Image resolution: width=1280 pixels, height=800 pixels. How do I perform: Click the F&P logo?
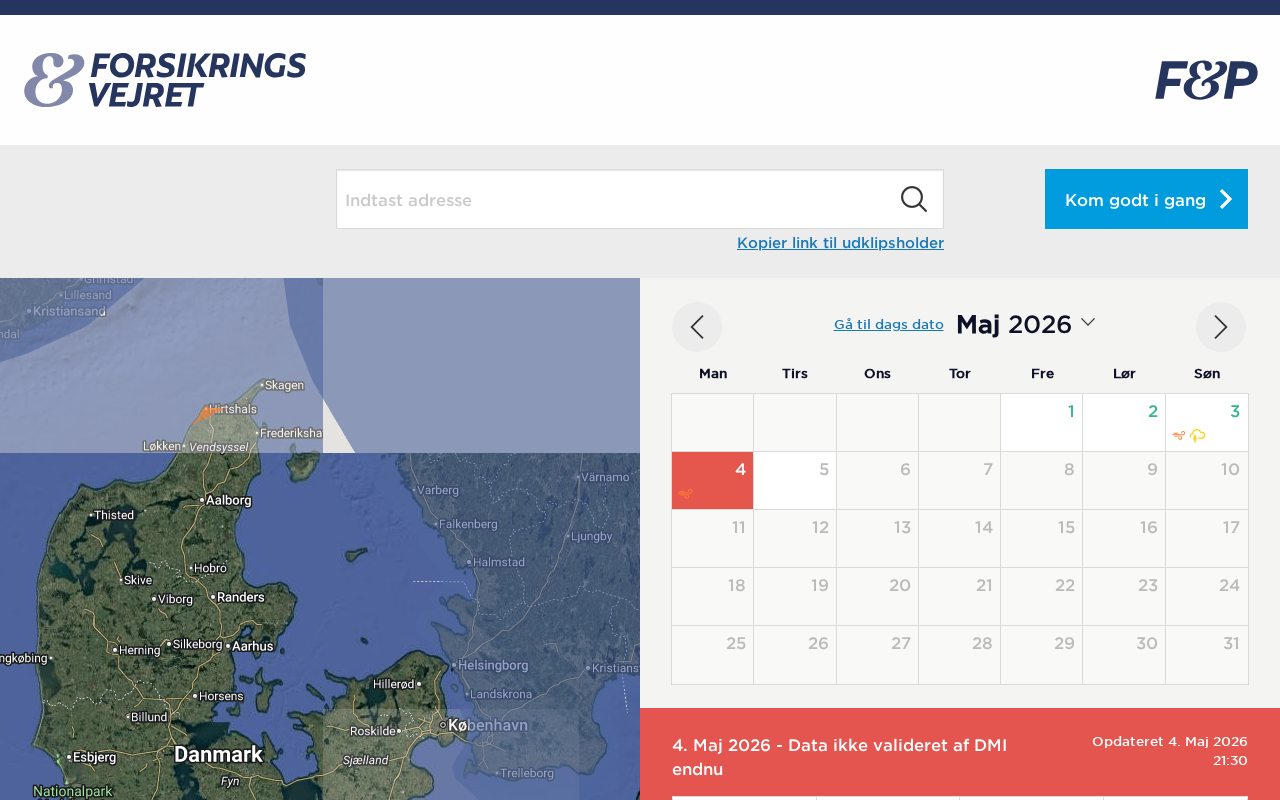pos(1206,80)
